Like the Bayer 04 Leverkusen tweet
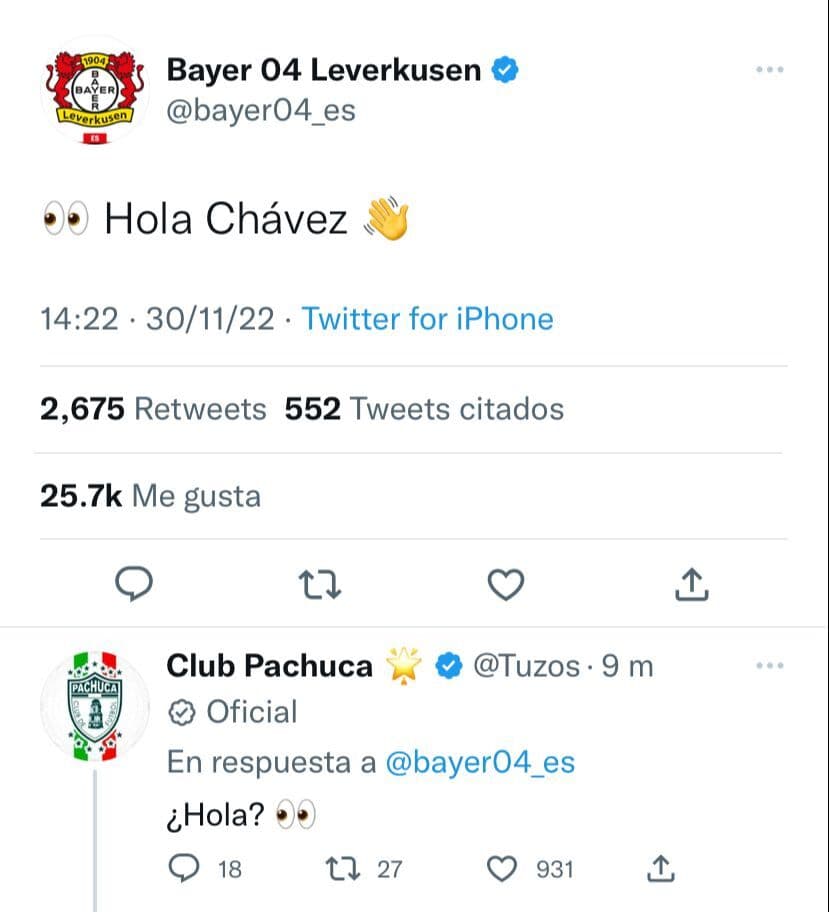The width and height of the screenshot is (829, 912). coord(506,584)
